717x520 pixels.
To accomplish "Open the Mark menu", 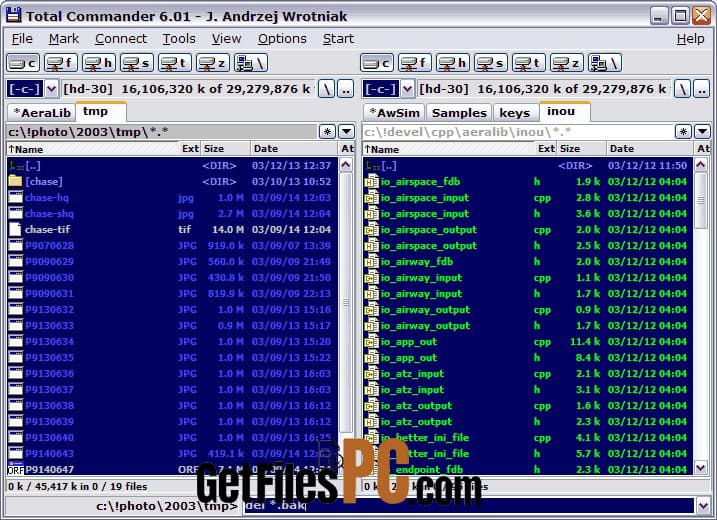I will (64, 39).
